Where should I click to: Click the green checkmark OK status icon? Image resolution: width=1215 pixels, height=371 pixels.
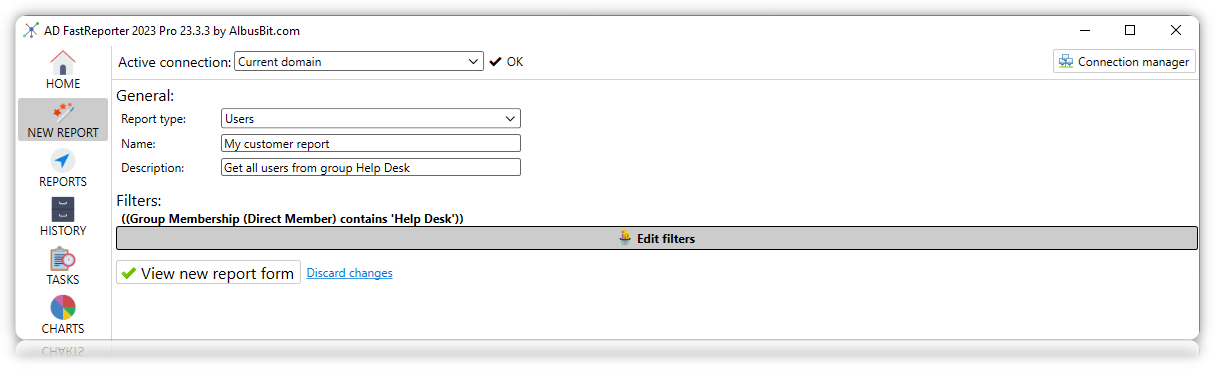pyautogui.click(x=495, y=62)
